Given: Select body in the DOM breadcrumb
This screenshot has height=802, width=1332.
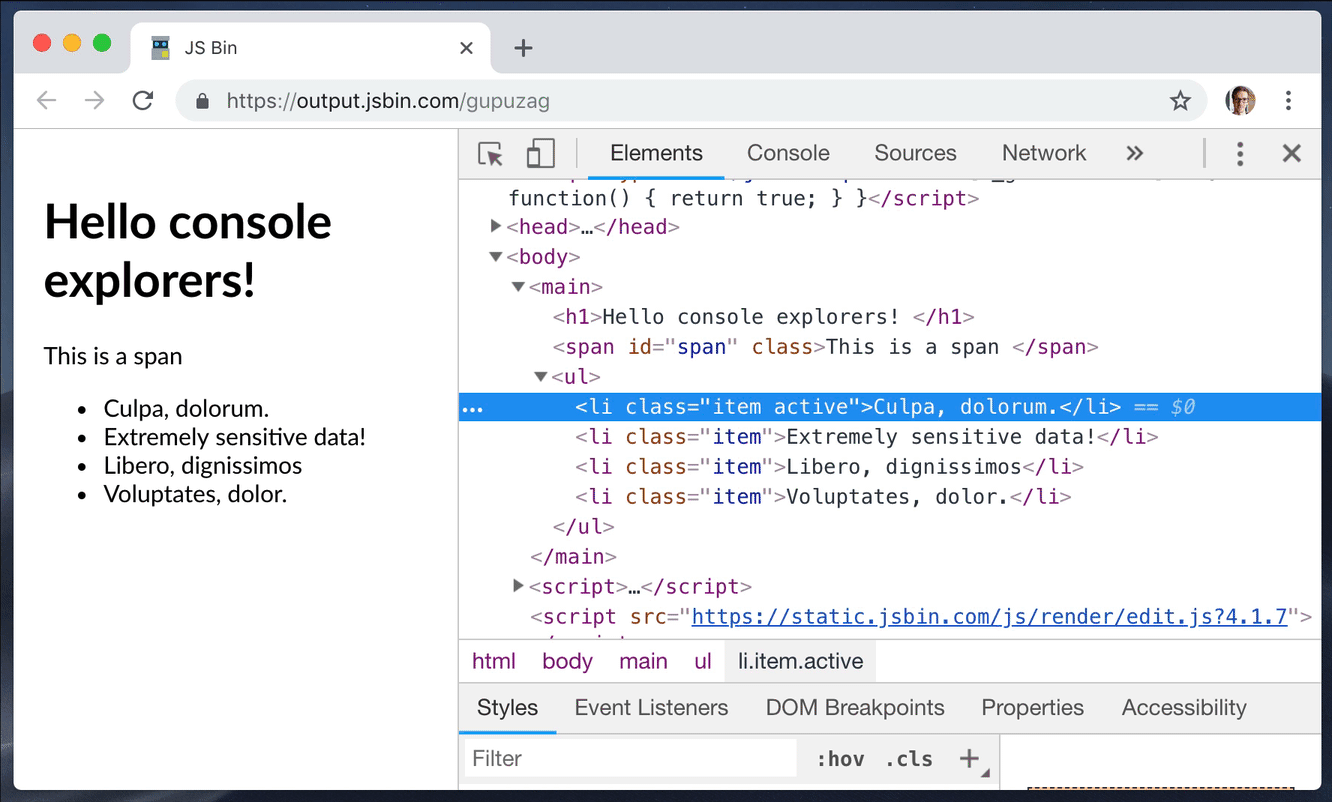Looking at the screenshot, I should click(x=567, y=661).
